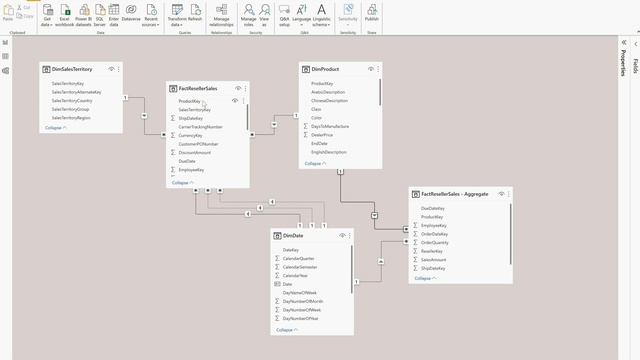Open Sensitivity dropdown
Image resolution: width=640 pixels, height=360 pixels.
(348, 16)
